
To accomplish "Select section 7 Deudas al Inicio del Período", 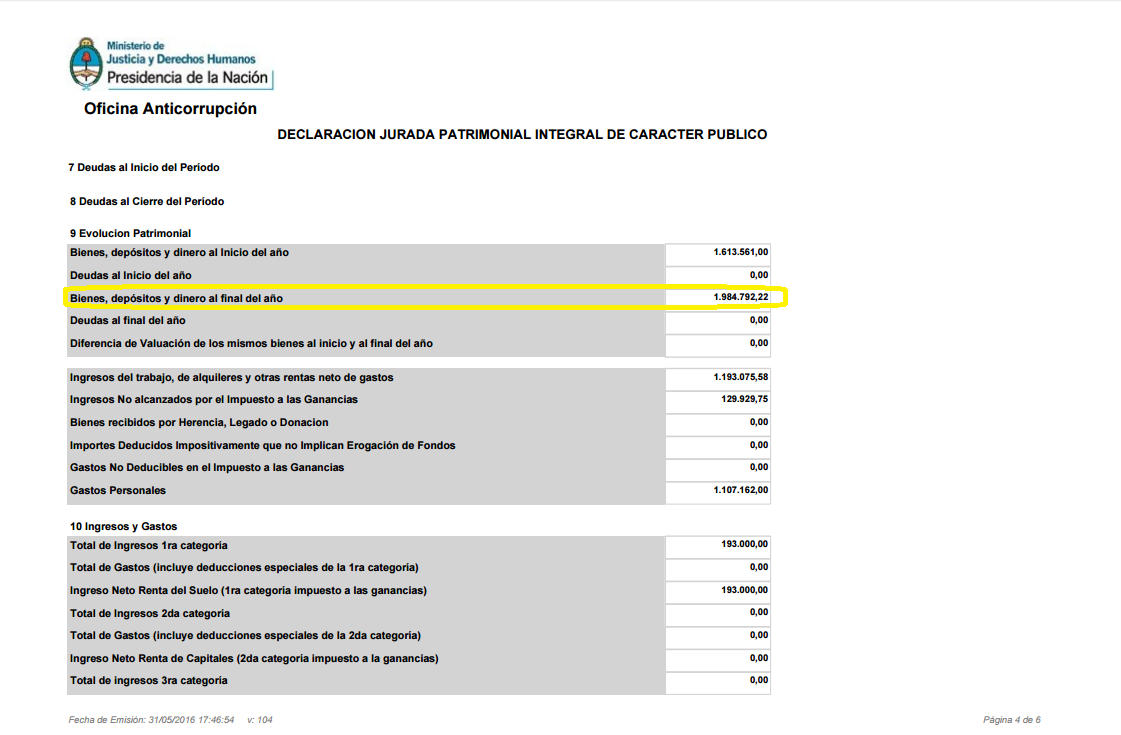I will click(x=144, y=167).
